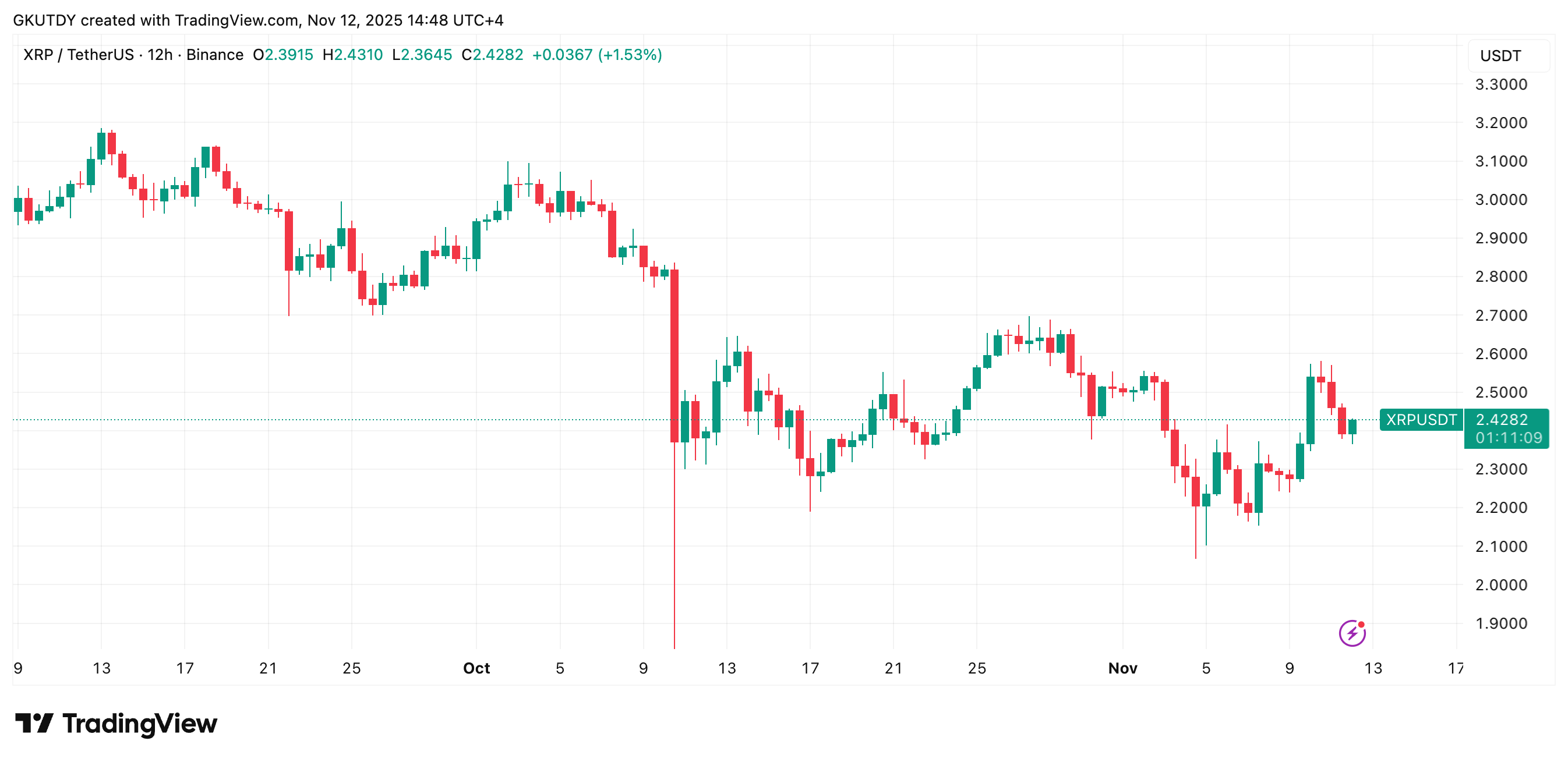Viewport: 1568px width, 762px height.
Task: Click the 3.3000 price scale label
Action: (1501, 84)
